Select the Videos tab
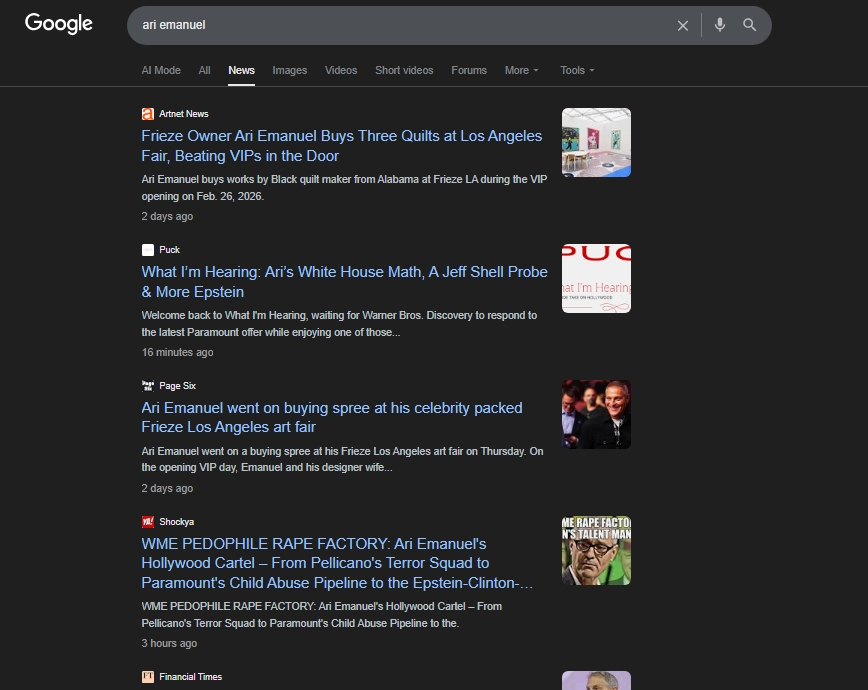The width and height of the screenshot is (868, 690). 341,70
